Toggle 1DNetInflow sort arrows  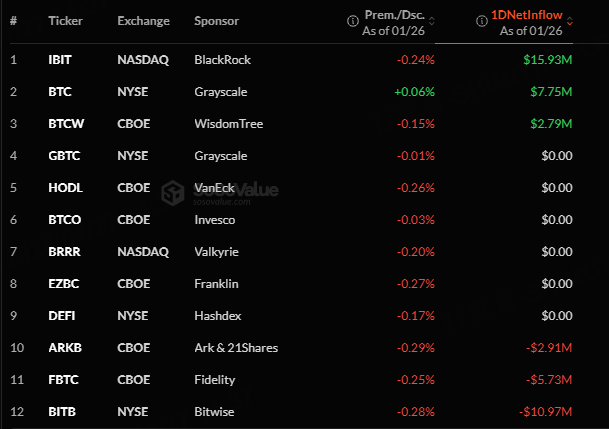click(x=569, y=21)
